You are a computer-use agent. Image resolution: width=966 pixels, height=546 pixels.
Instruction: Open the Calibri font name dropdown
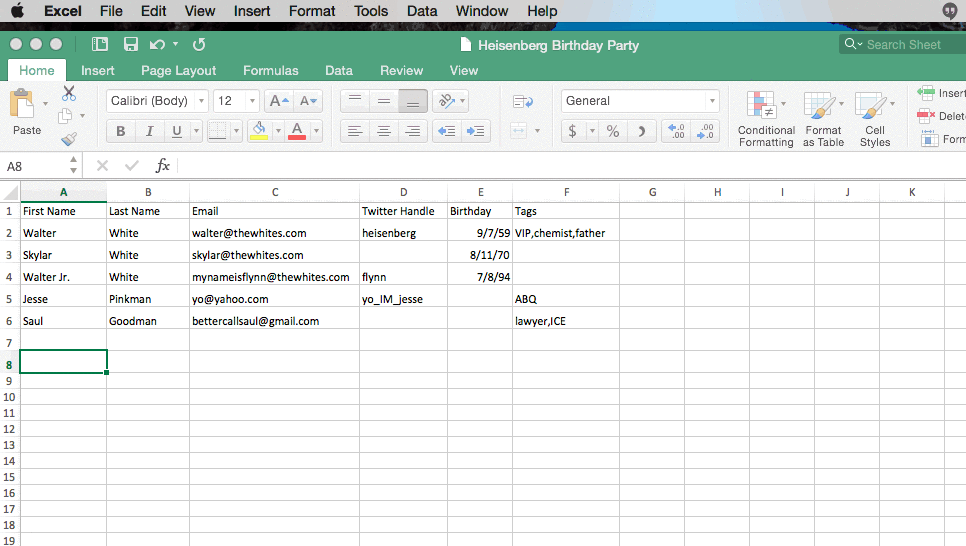click(157, 101)
